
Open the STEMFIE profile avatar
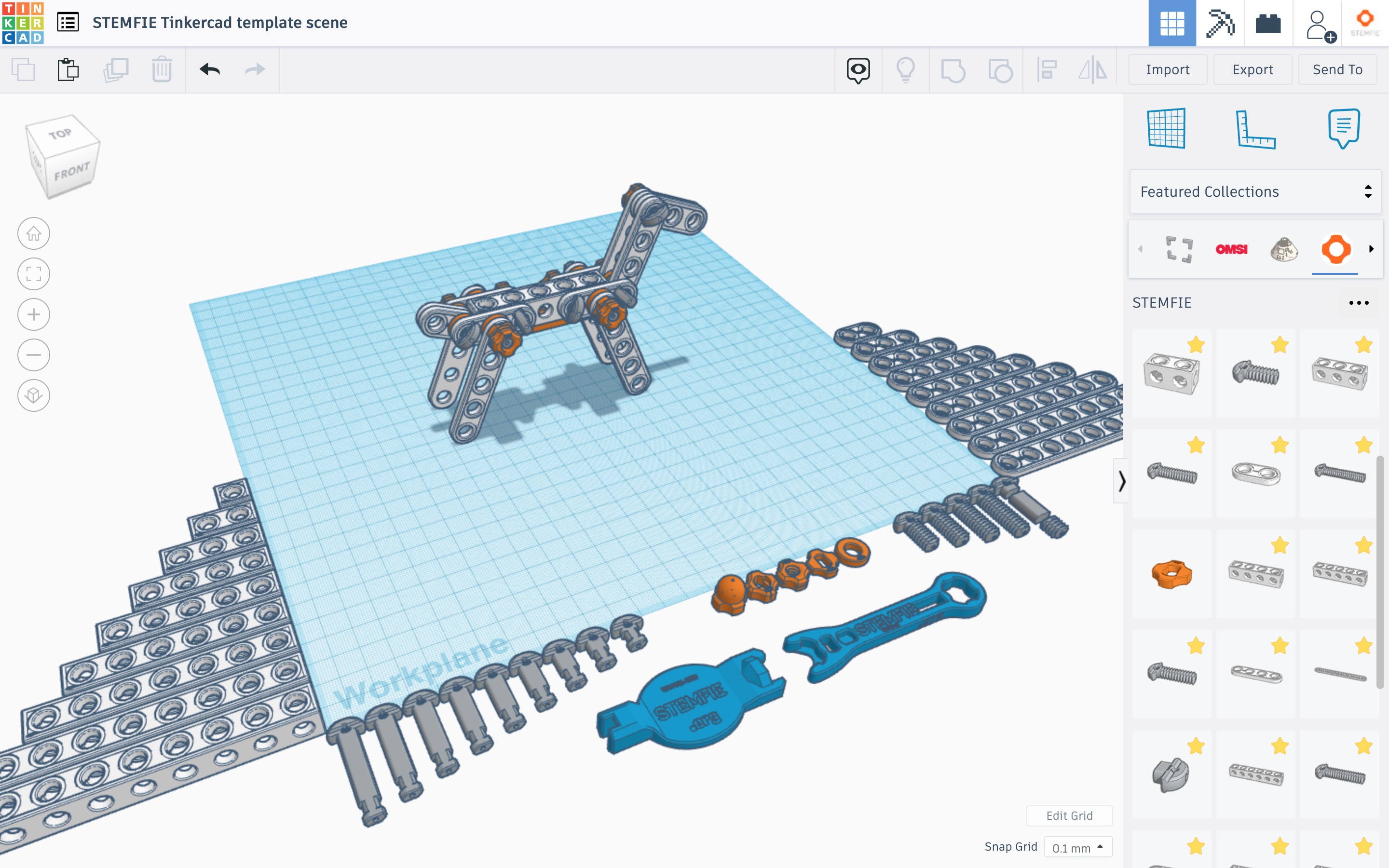coord(1365,23)
